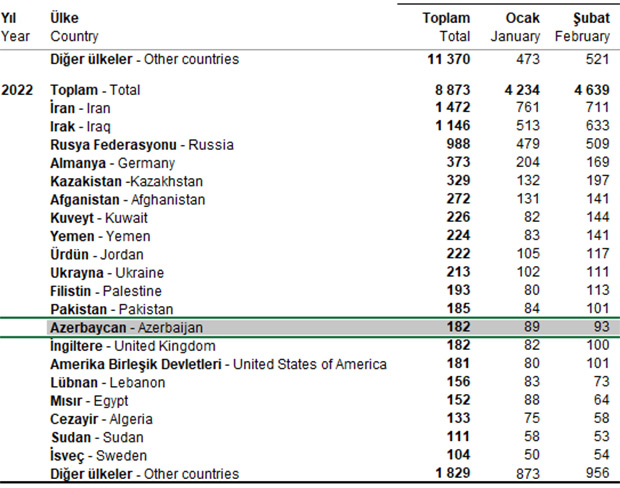Click the 2022 year cell
The height and width of the screenshot is (488, 620).
(18, 90)
